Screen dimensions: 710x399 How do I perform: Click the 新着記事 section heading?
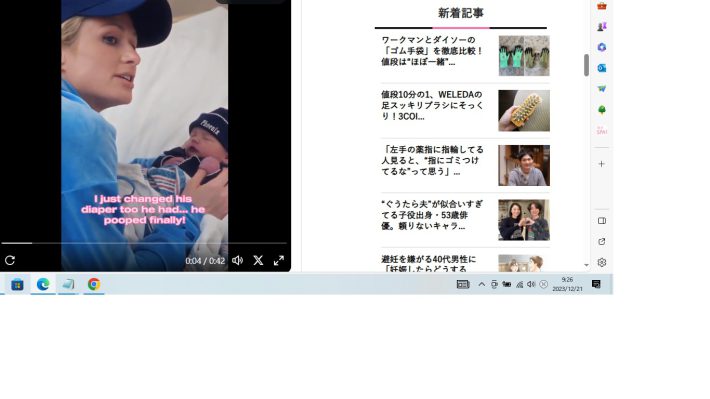point(461,13)
